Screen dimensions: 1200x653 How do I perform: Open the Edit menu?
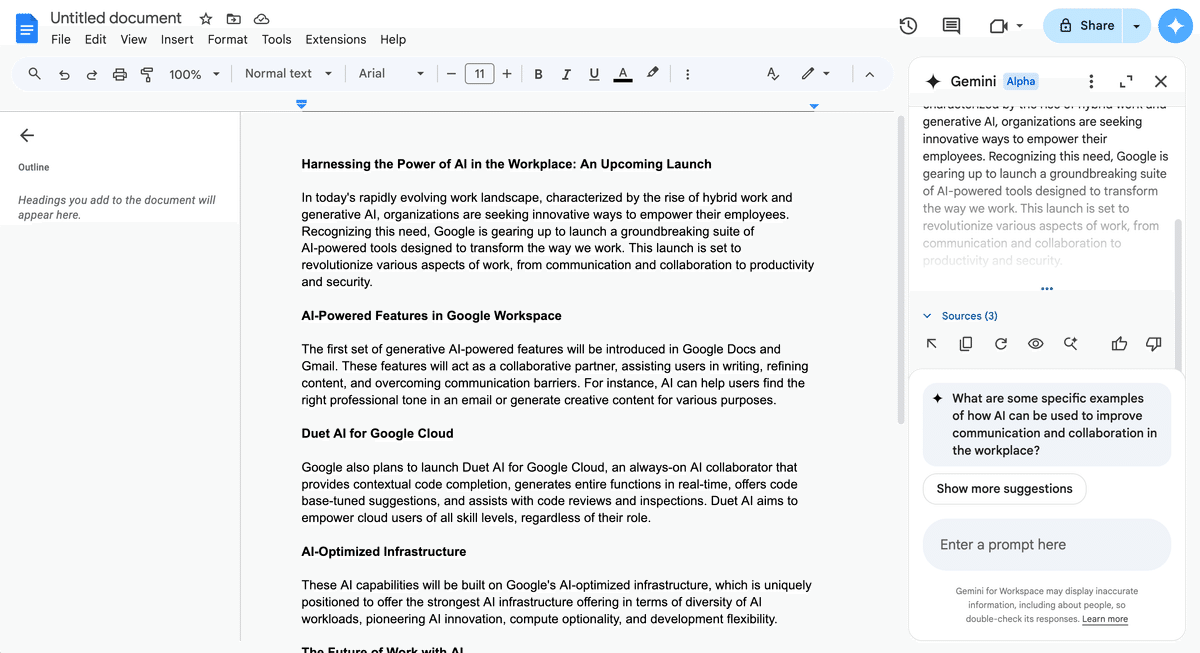(95, 40)
